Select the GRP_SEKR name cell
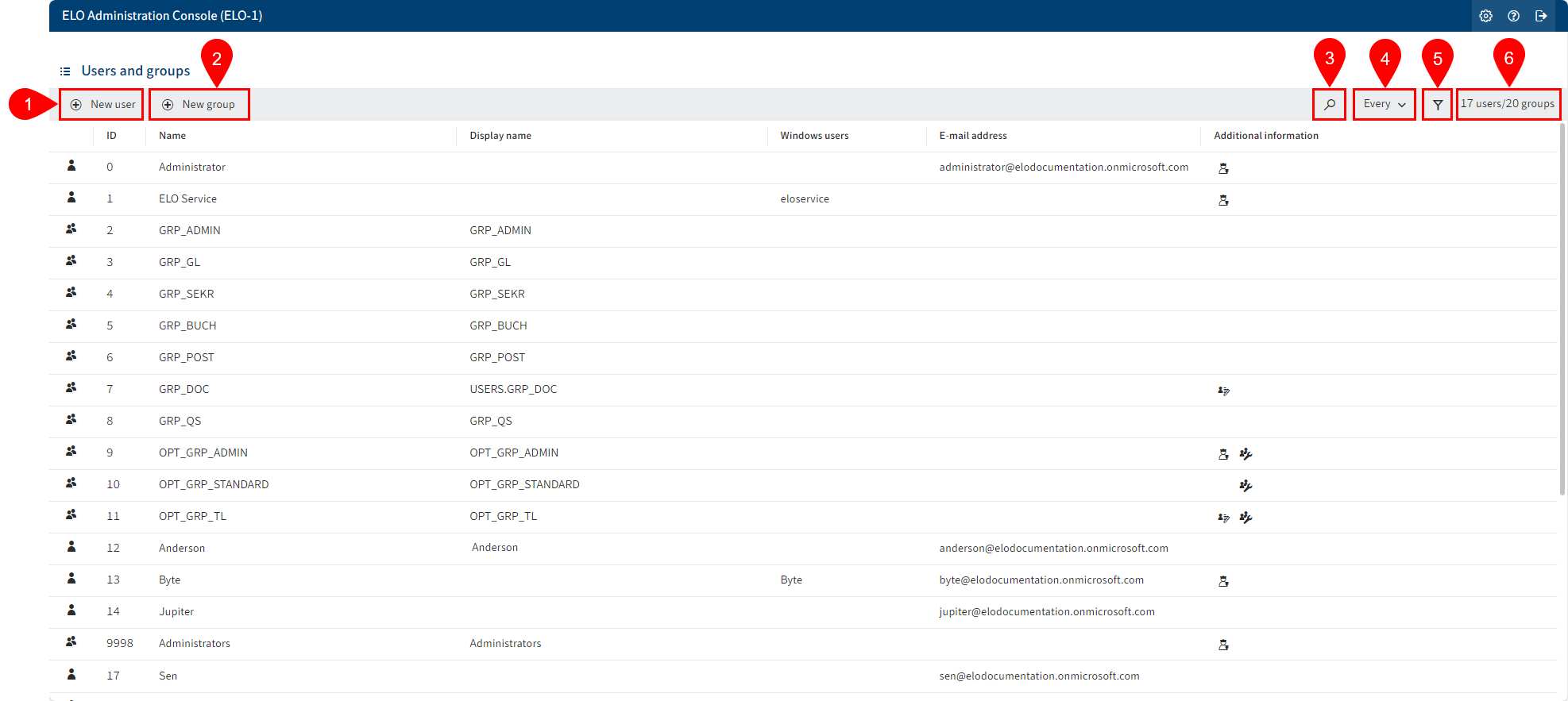The image size is (1568, 701). click(x=187, y=295)
